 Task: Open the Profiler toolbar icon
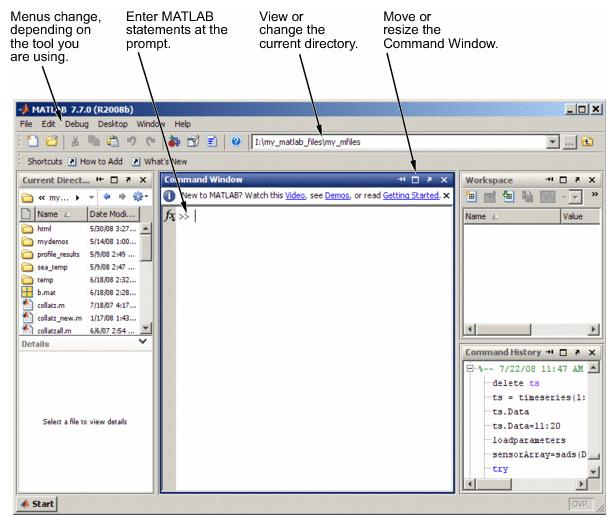point(212,142)
